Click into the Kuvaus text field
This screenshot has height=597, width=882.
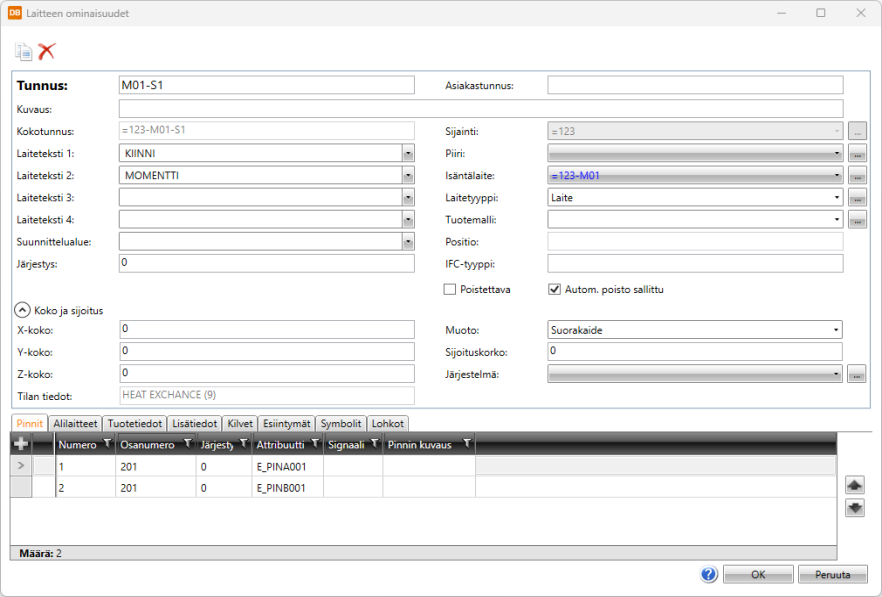[x=480, y=108]
